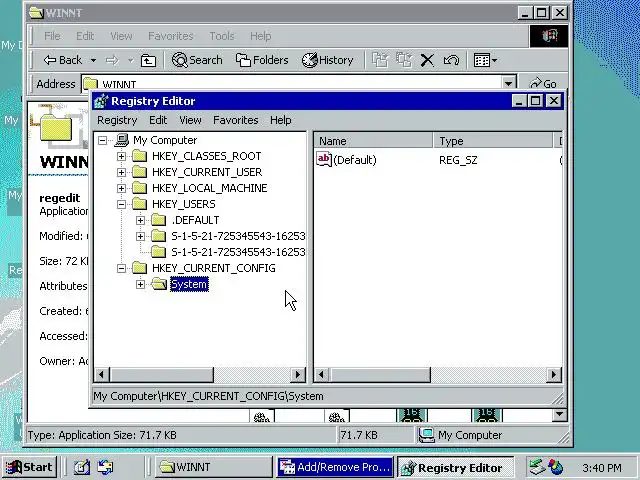The image size is (640, 480).
Task: Click the Registry Editor title bar icon
Action: [x=101, y=101]
